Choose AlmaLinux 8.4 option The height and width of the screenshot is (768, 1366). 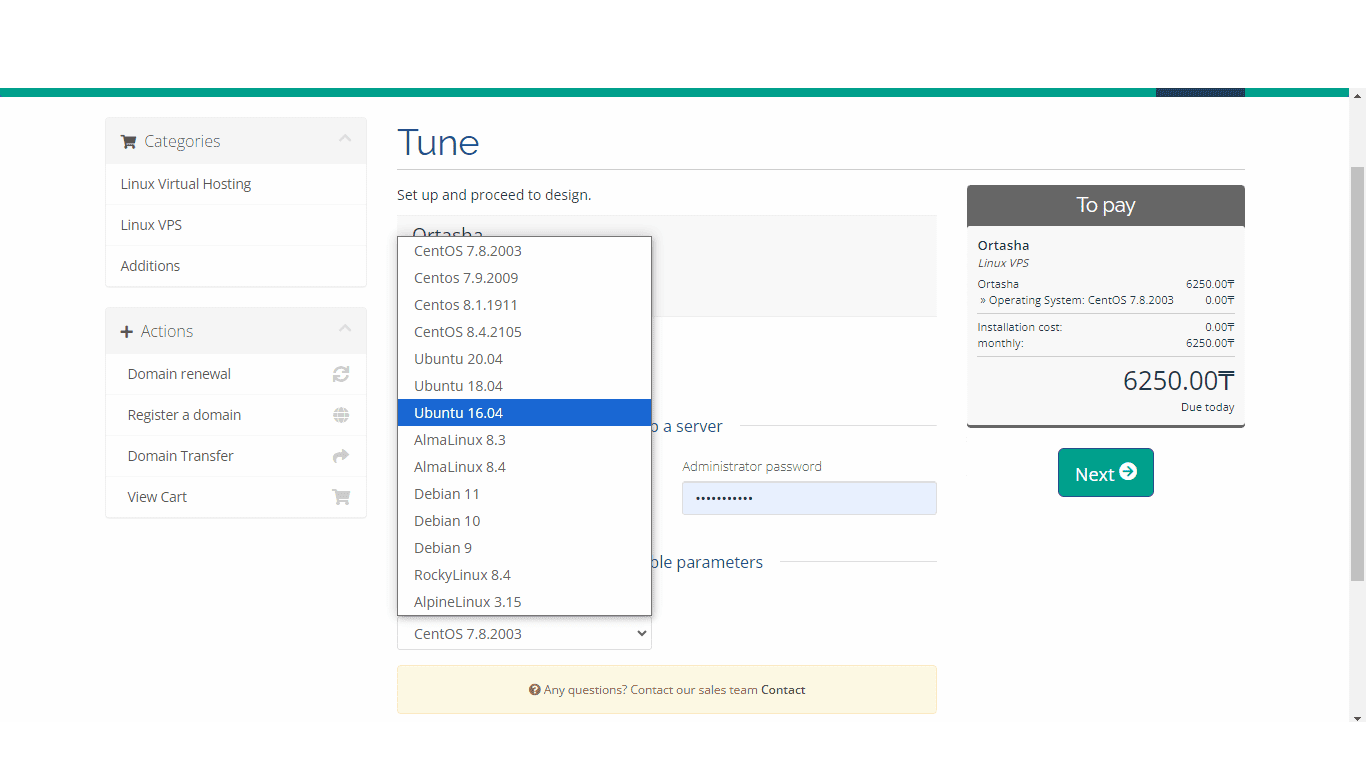pyautogui.click(x=524, y=467)
